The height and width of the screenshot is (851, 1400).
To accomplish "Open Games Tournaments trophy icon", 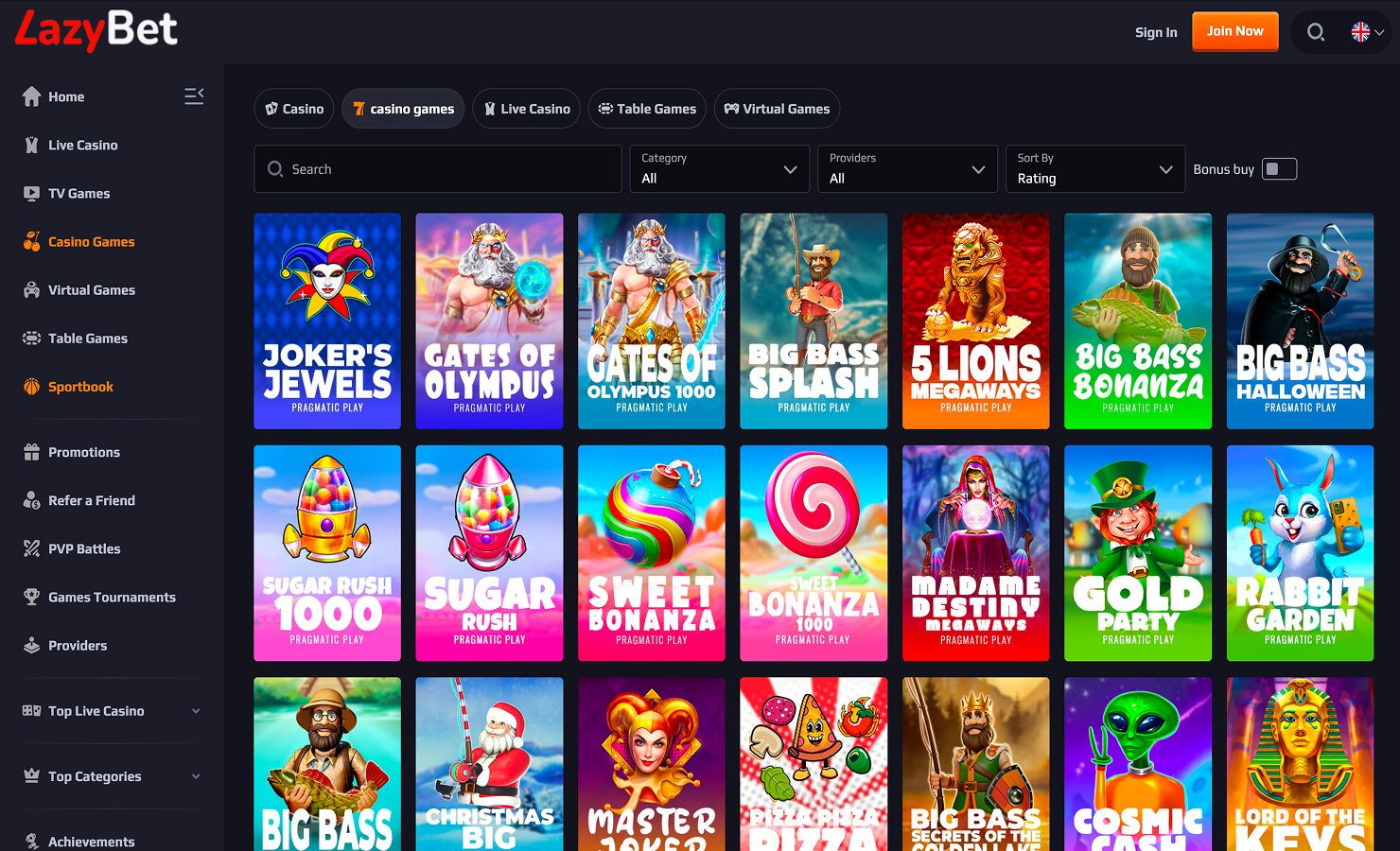I will coord(31,597).
